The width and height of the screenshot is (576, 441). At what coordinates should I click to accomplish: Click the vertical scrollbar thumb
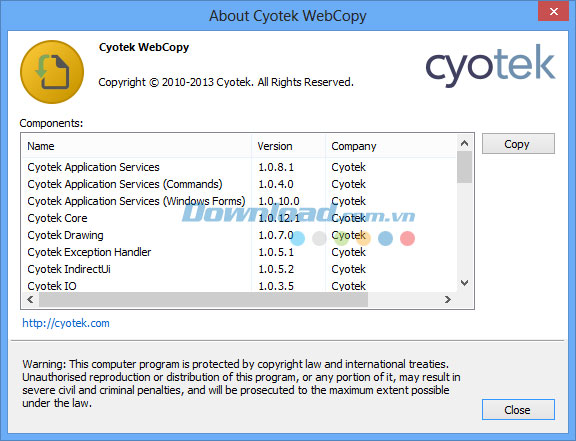464,167
